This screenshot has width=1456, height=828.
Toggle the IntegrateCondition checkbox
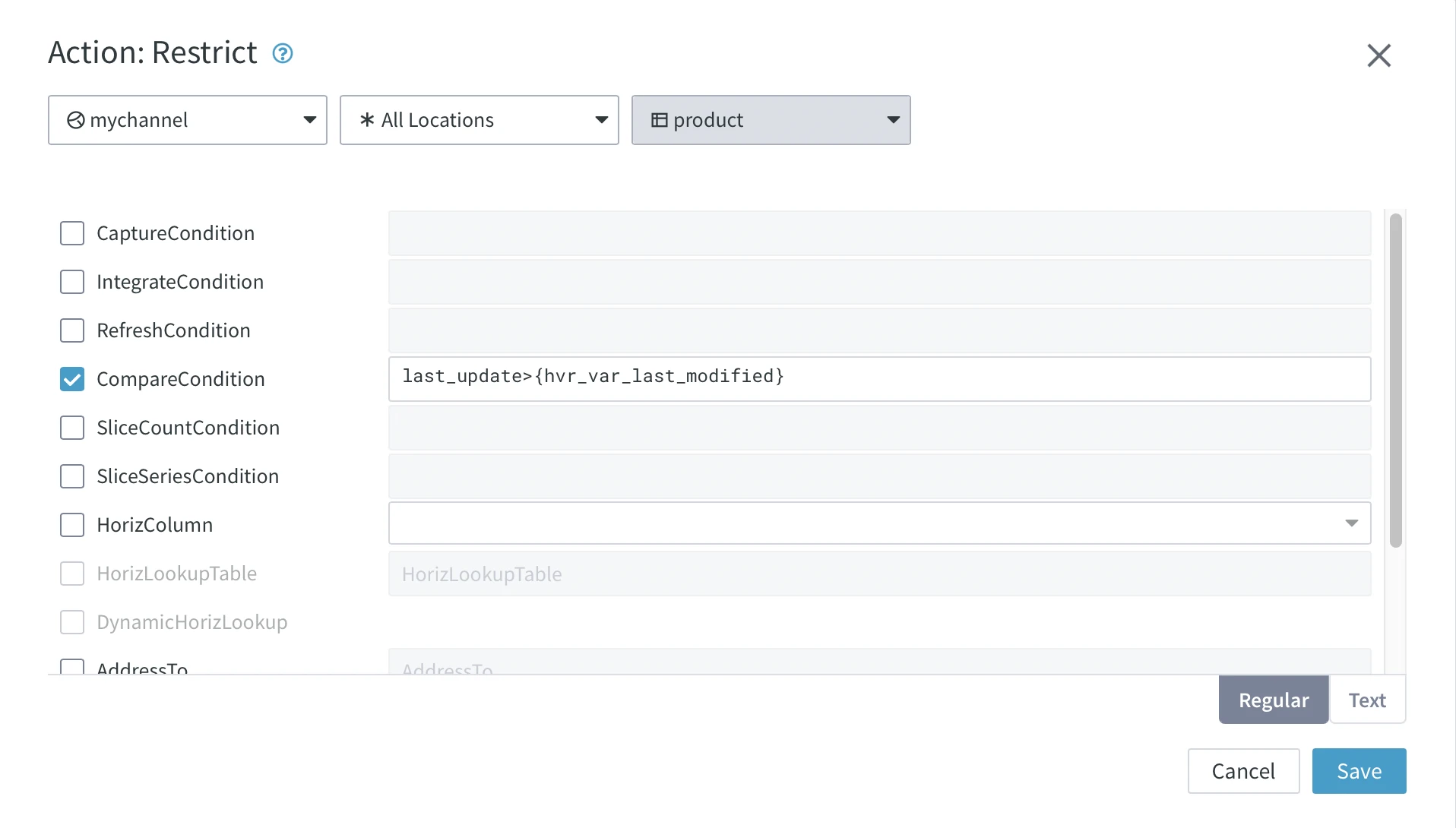[x=72, y=282]
